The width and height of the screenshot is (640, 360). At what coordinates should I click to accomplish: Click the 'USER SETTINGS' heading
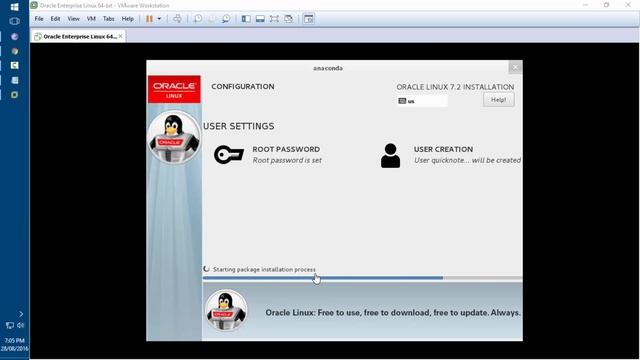point(238,126)
